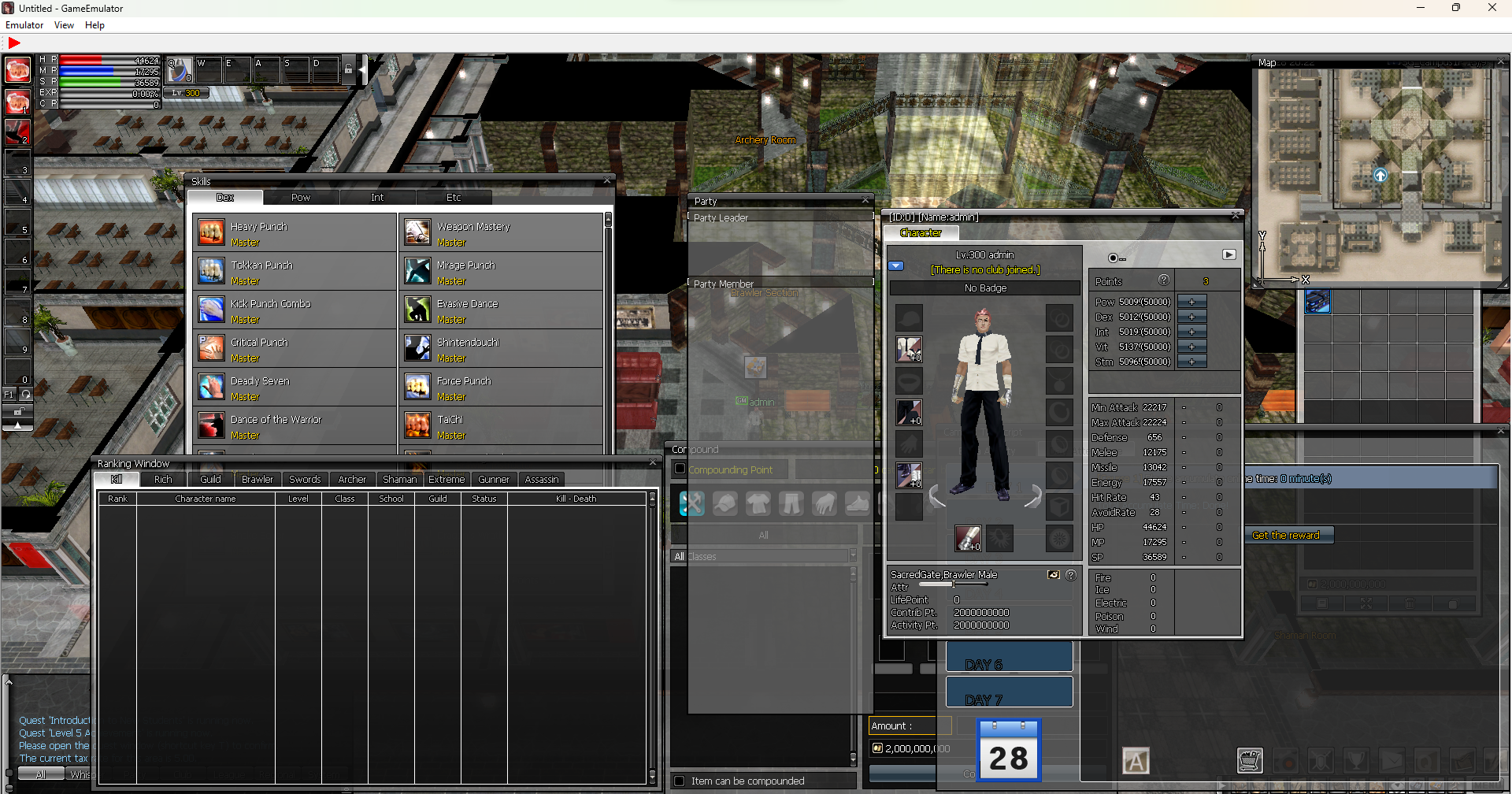Open the Help menu
Viewport: 1512px width, 794px height.
pos(94,25)
